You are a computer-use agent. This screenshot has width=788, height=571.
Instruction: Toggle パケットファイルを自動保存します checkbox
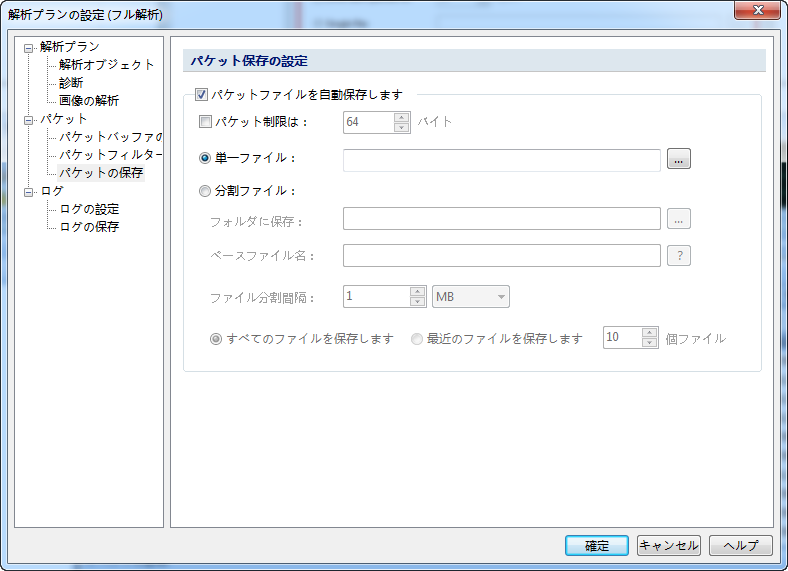coord(201,95)
